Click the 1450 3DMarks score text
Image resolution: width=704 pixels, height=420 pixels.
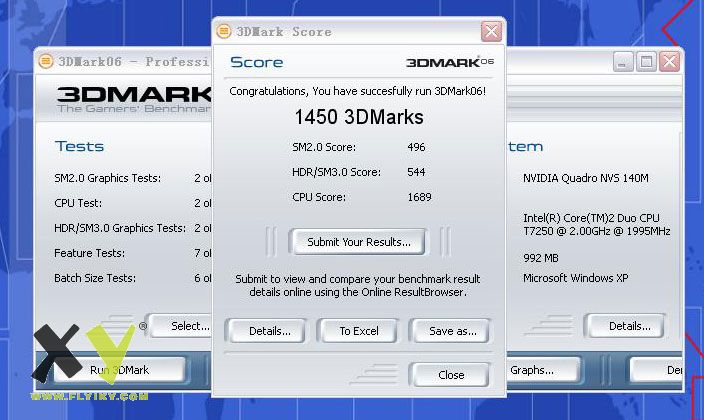point(358,117)
